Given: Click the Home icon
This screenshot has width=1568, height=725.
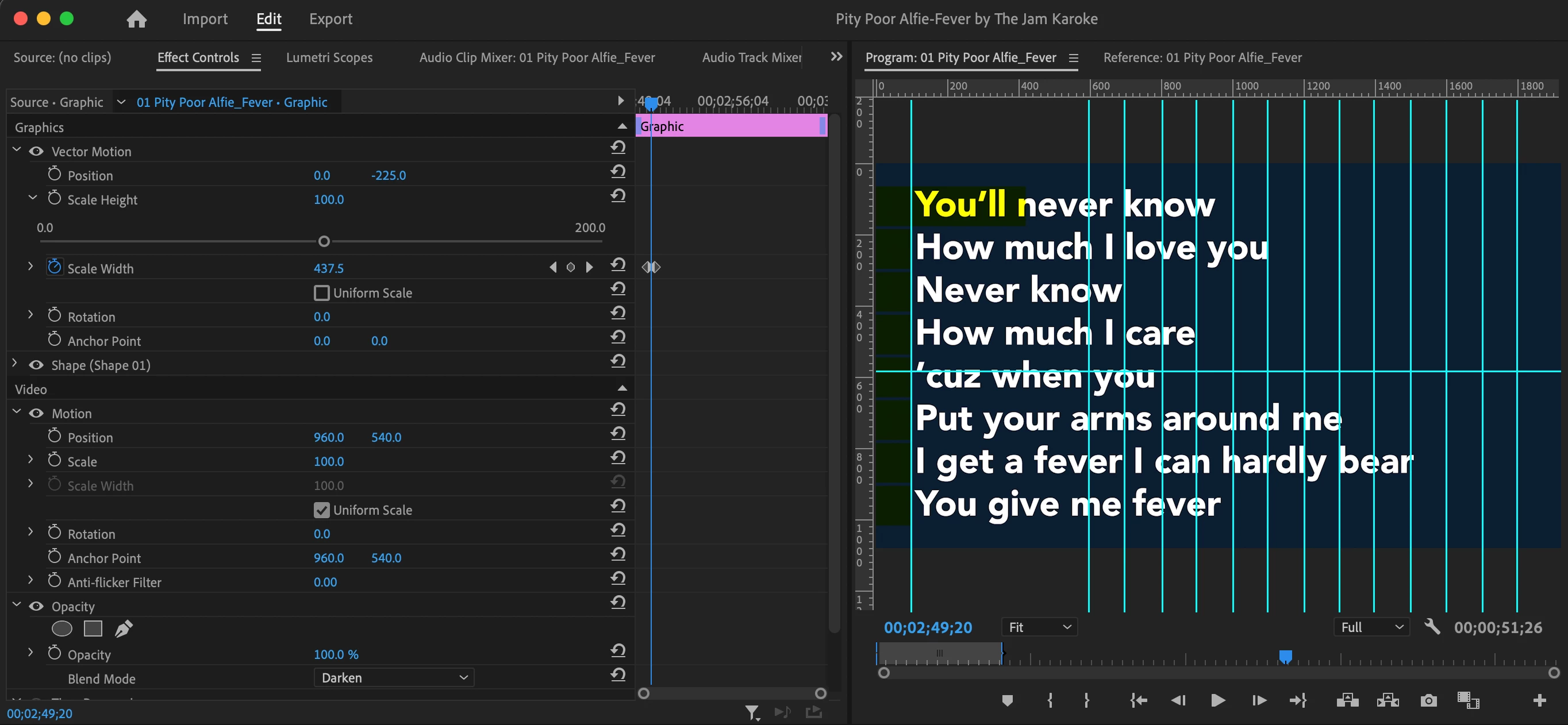Looking at the screenshot, I should coord(136,20).
